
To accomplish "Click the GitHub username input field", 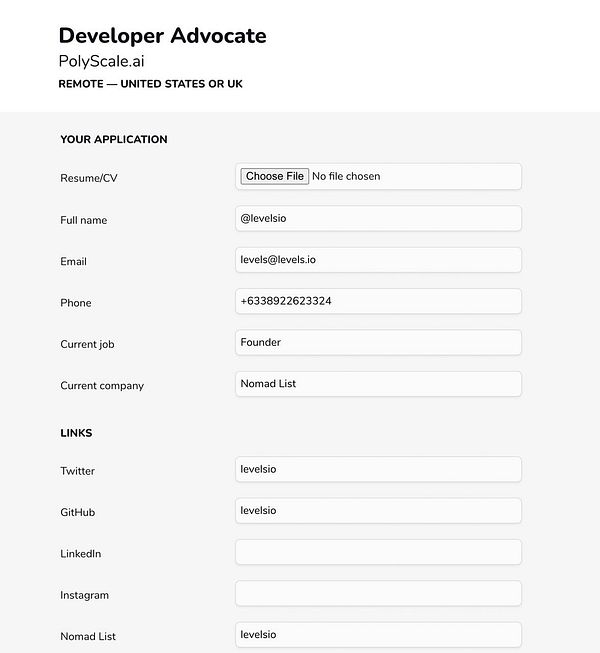I will pos(378,511).
